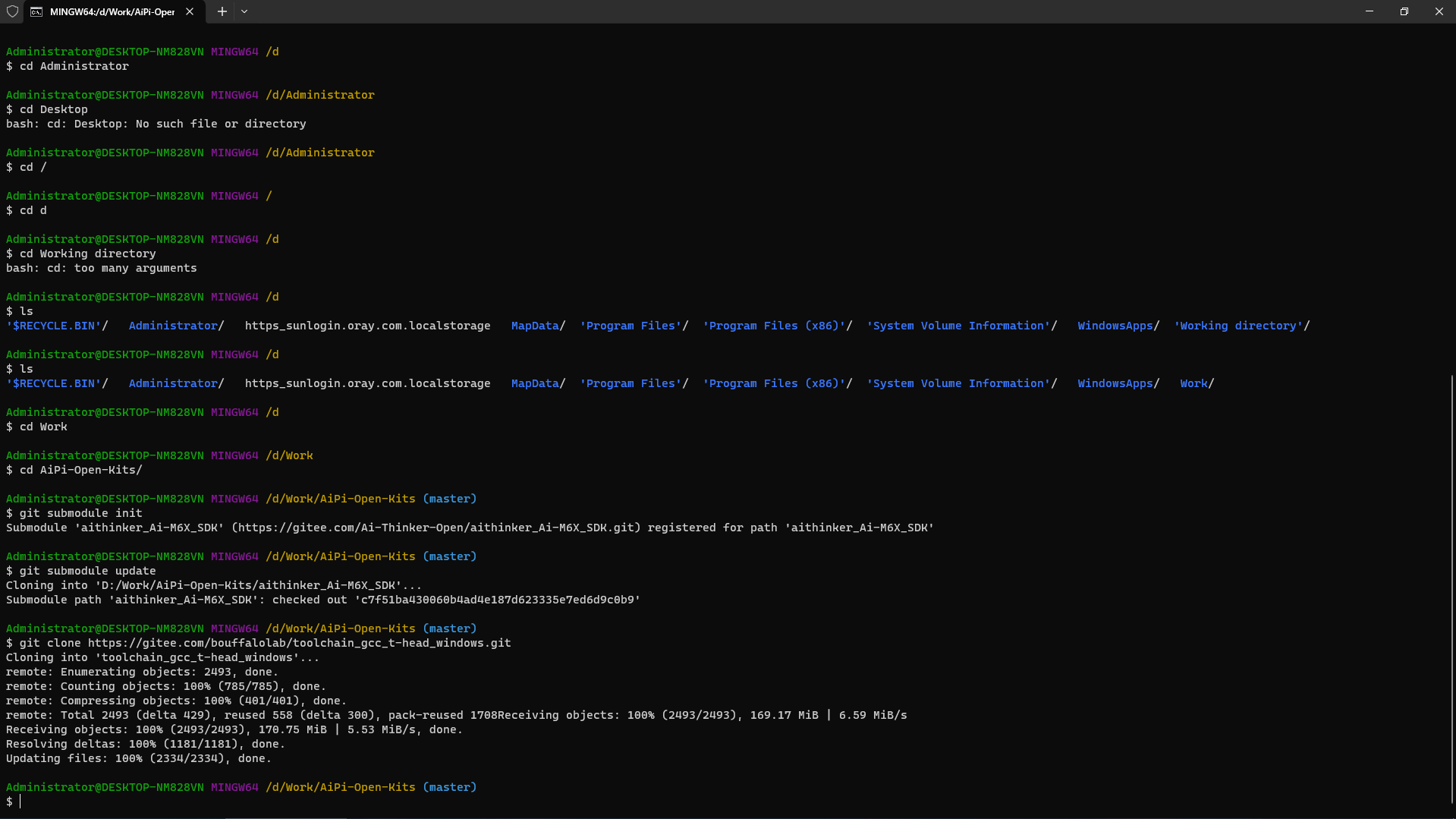Viewport: 1456px width, 819px height.
Task: Minimize the terminal window
Action: (1369, 11)
